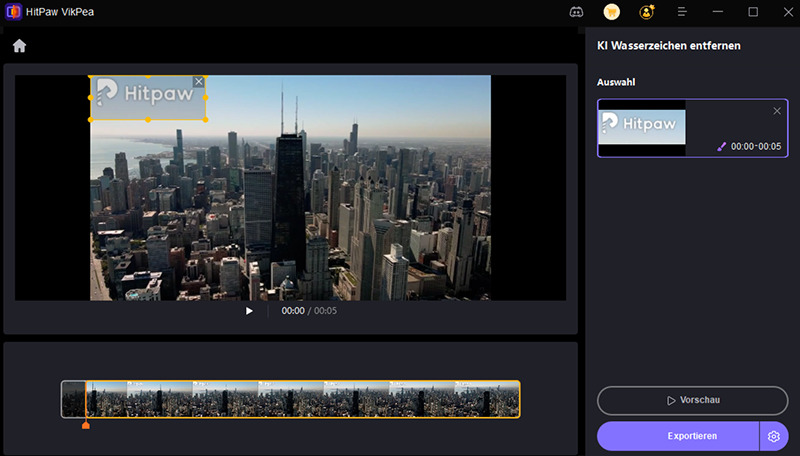Remove the watermark selection box on video

pos(198,82)
